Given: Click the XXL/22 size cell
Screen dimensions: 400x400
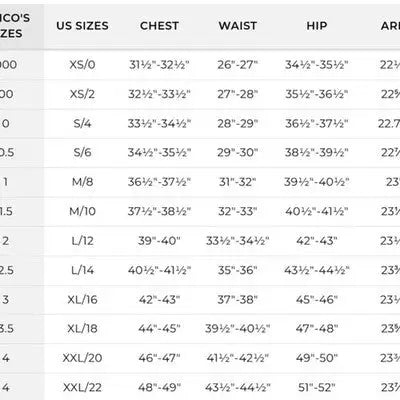Looking at the screenshot, I should point(82,387).
